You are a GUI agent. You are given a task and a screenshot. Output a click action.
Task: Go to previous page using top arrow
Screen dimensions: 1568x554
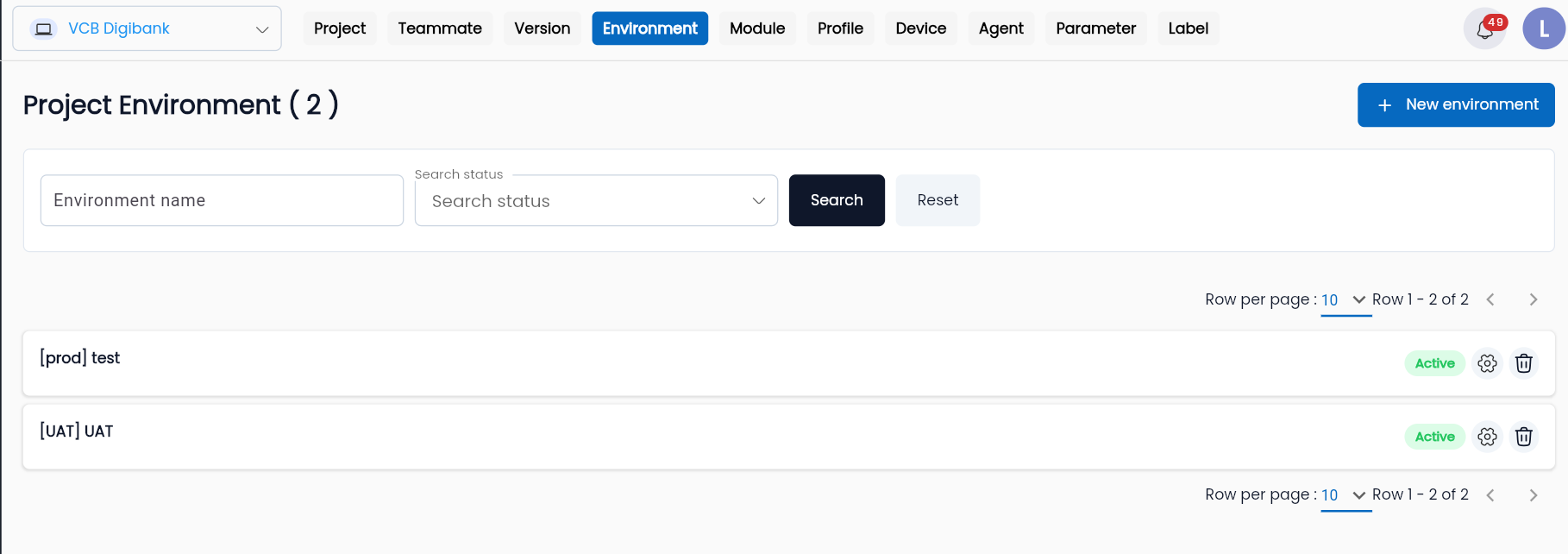point(1490,299)
